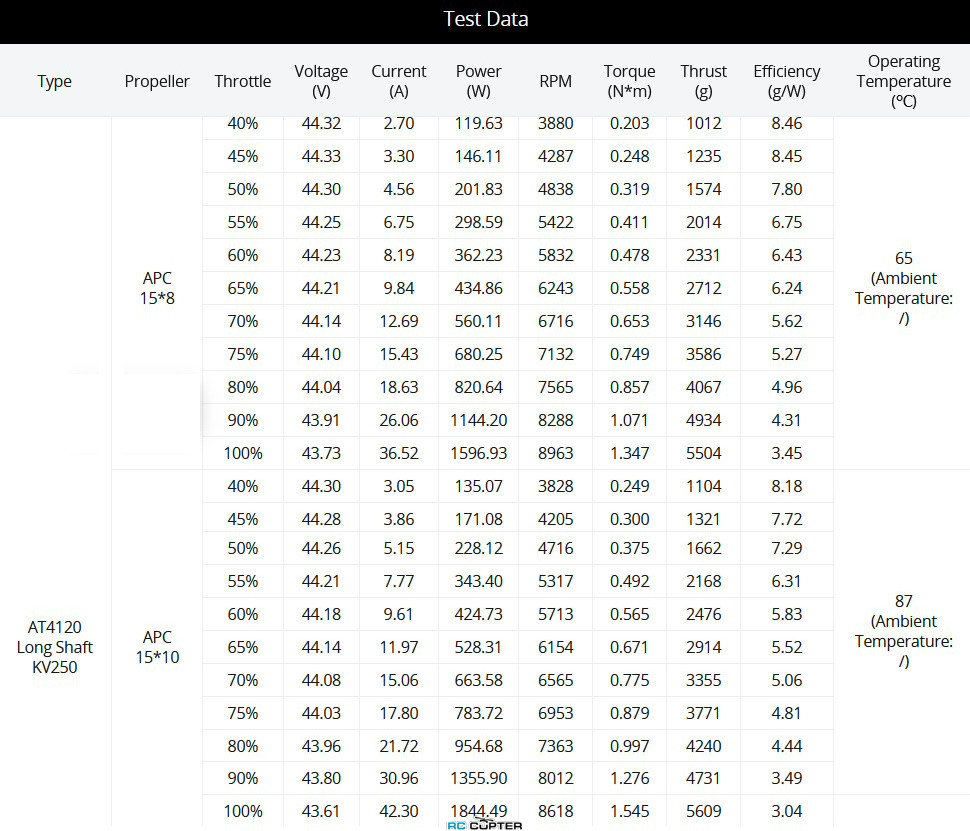Viewport: 970px width, 831px height.
Task: Select power value 1596.93
Action: 478,453
